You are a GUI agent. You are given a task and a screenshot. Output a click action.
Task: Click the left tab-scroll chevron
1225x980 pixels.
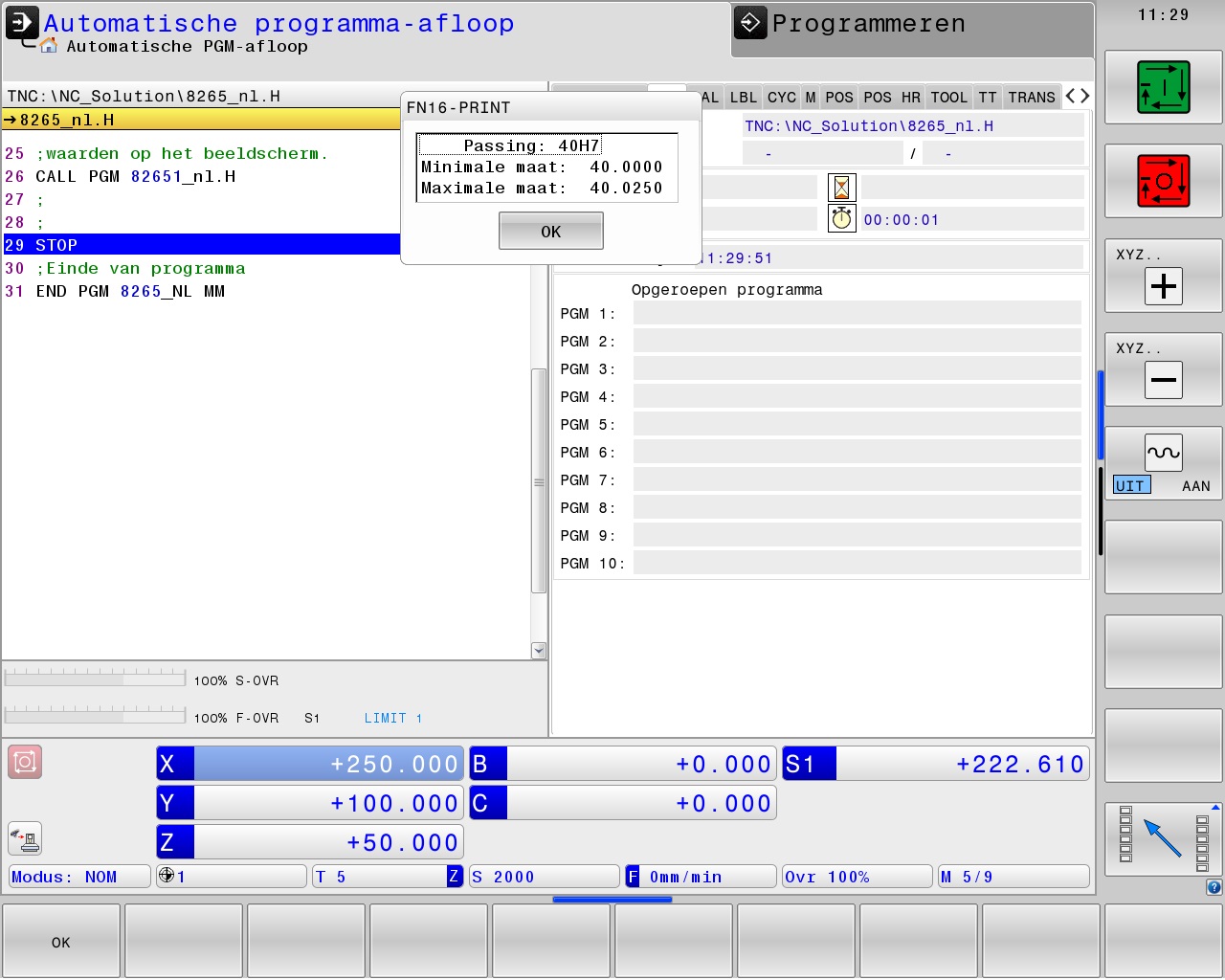point(1071,96)
